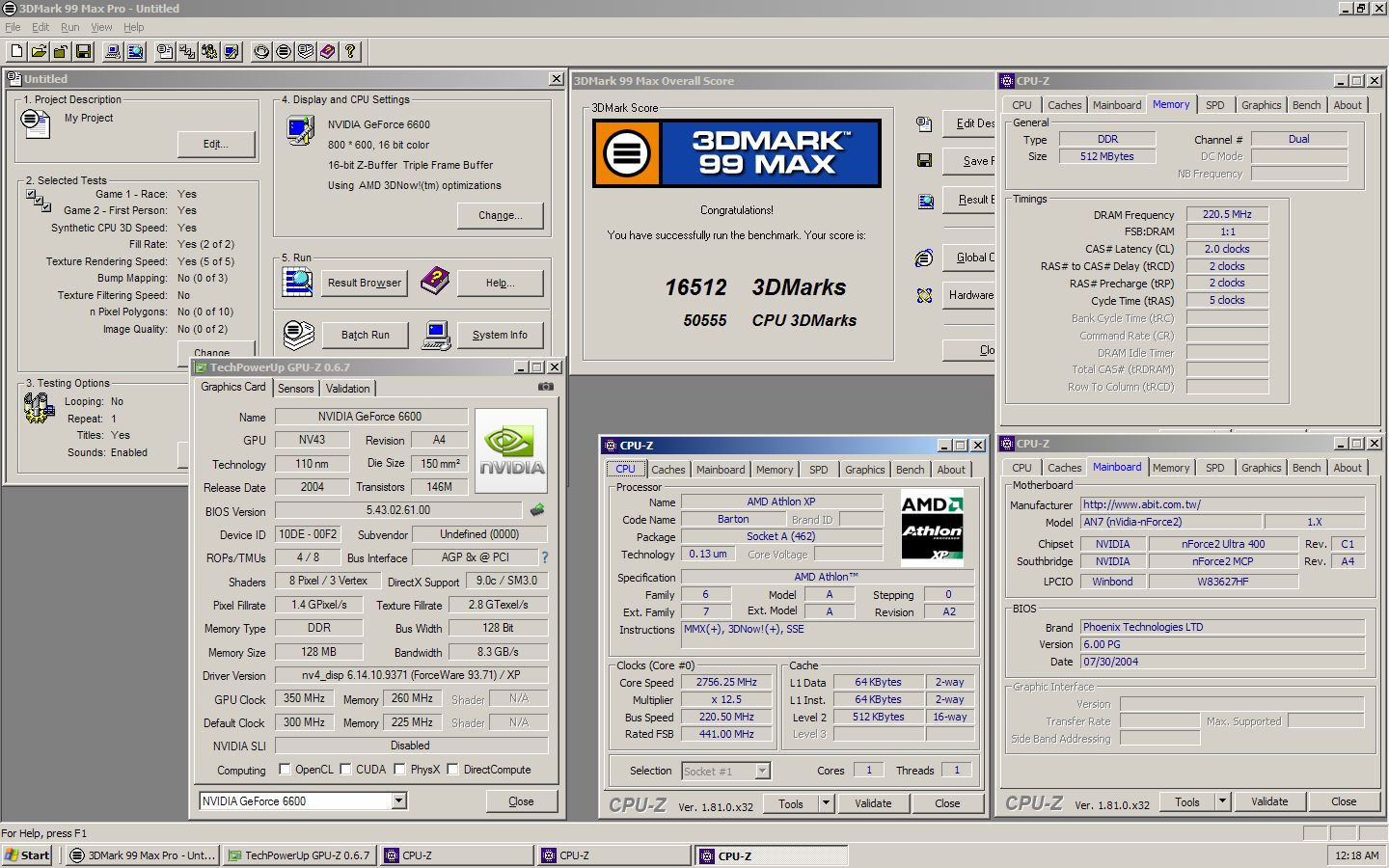The height and width of the screenshot is (868, 1389).
Task: Click the question mark beside Bus Interface
Action: coord(545,557)
